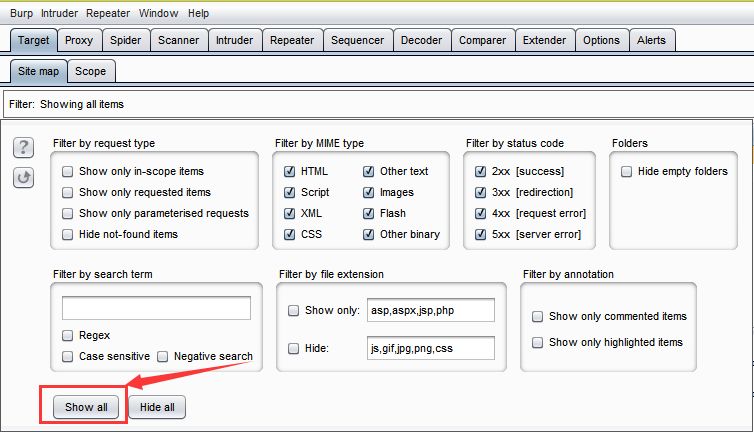This screenshot has width=754, height=432.
Task: Enable Show only requested items
Action: (67, 192)
